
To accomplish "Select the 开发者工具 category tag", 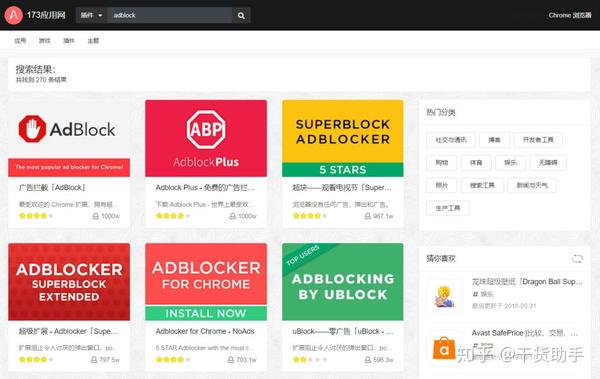I will 538,140.
